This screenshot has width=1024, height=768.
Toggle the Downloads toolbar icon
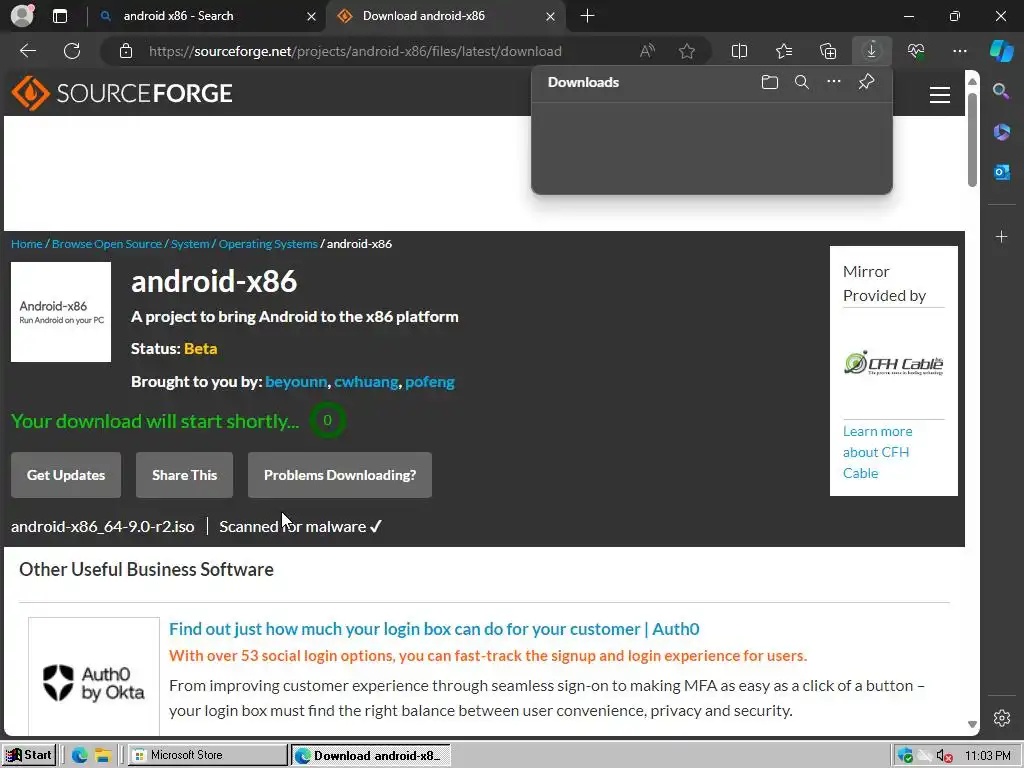tap(871, 51)
